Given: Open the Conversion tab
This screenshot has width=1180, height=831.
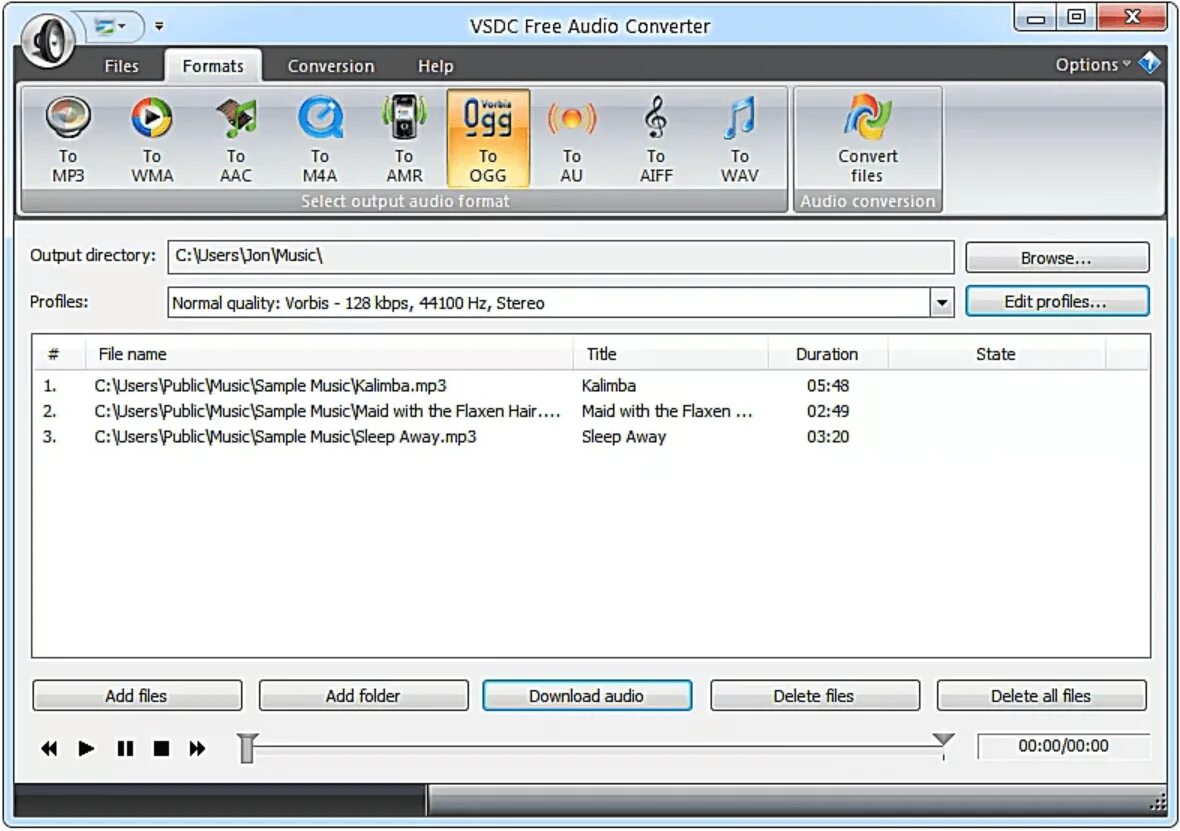Looking at the screenshot, I should pos(330,66).
